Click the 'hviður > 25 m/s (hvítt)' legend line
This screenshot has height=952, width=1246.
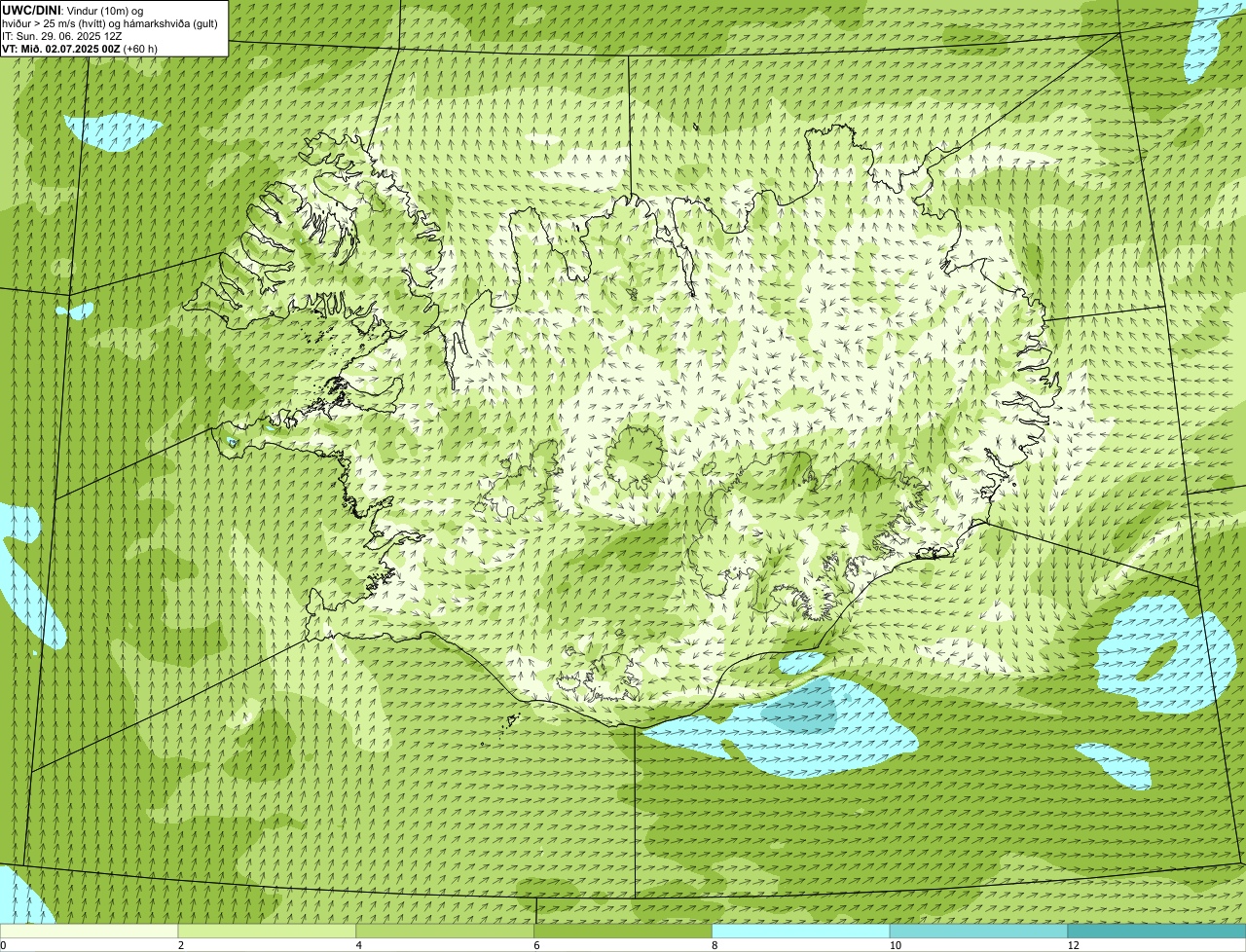coord(109,23)
